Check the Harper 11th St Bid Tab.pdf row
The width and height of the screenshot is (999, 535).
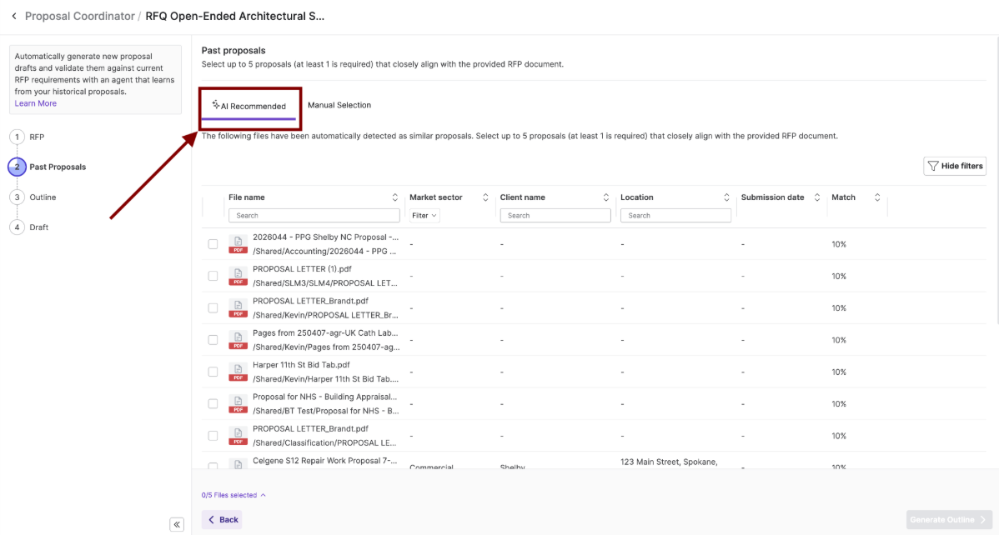click(x=213, y=372)
